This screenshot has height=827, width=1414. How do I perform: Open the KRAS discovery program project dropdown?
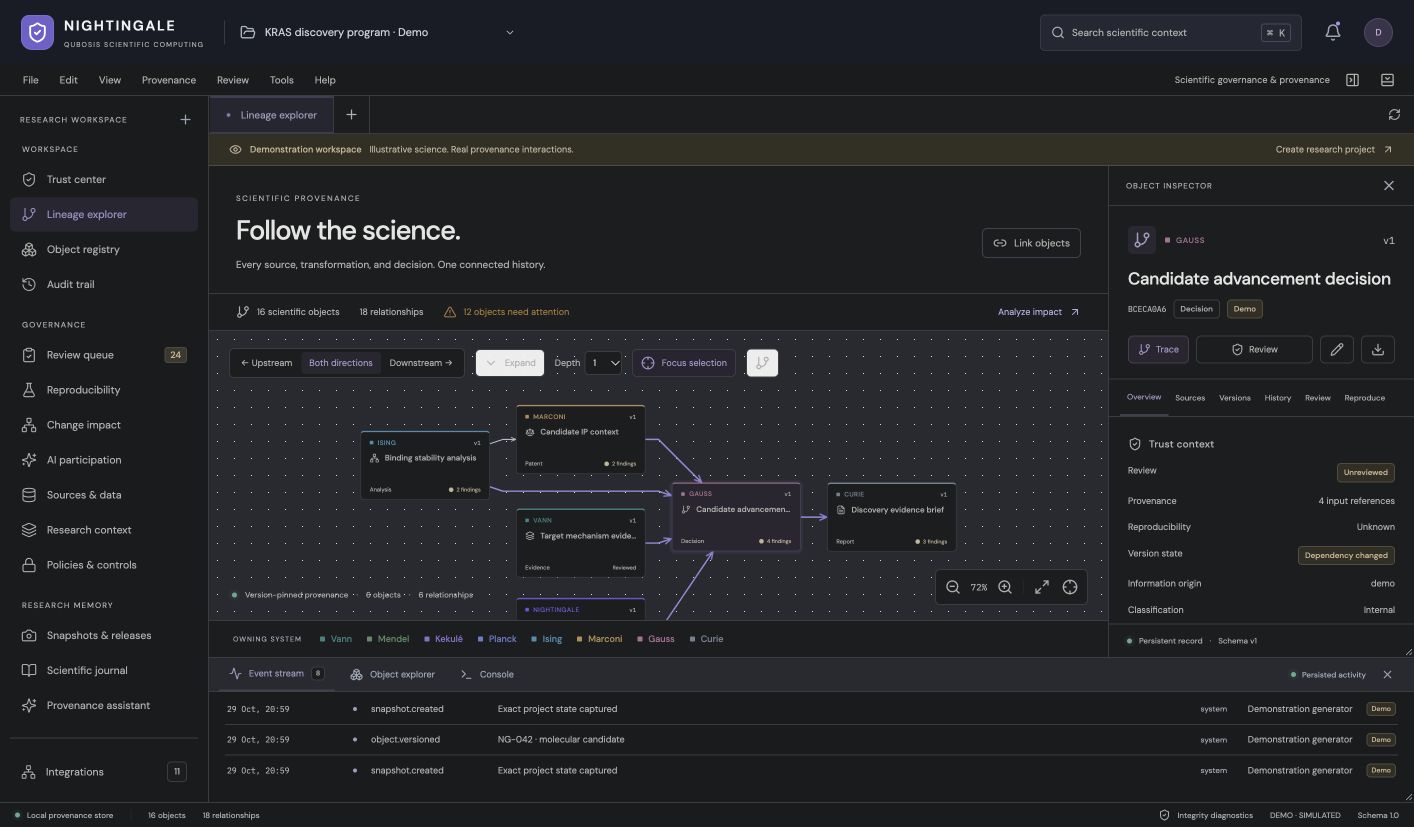(x=378, y=32)
